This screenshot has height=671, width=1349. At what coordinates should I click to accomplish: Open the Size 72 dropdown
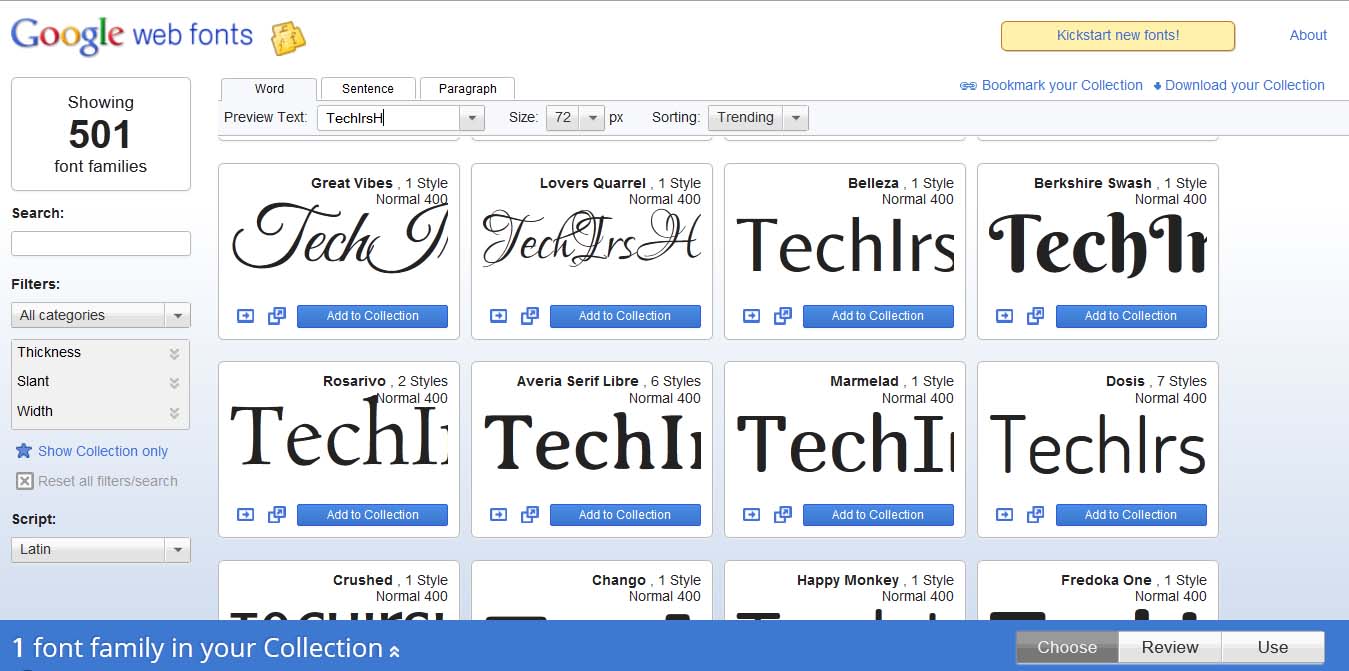tap(575, 118)
